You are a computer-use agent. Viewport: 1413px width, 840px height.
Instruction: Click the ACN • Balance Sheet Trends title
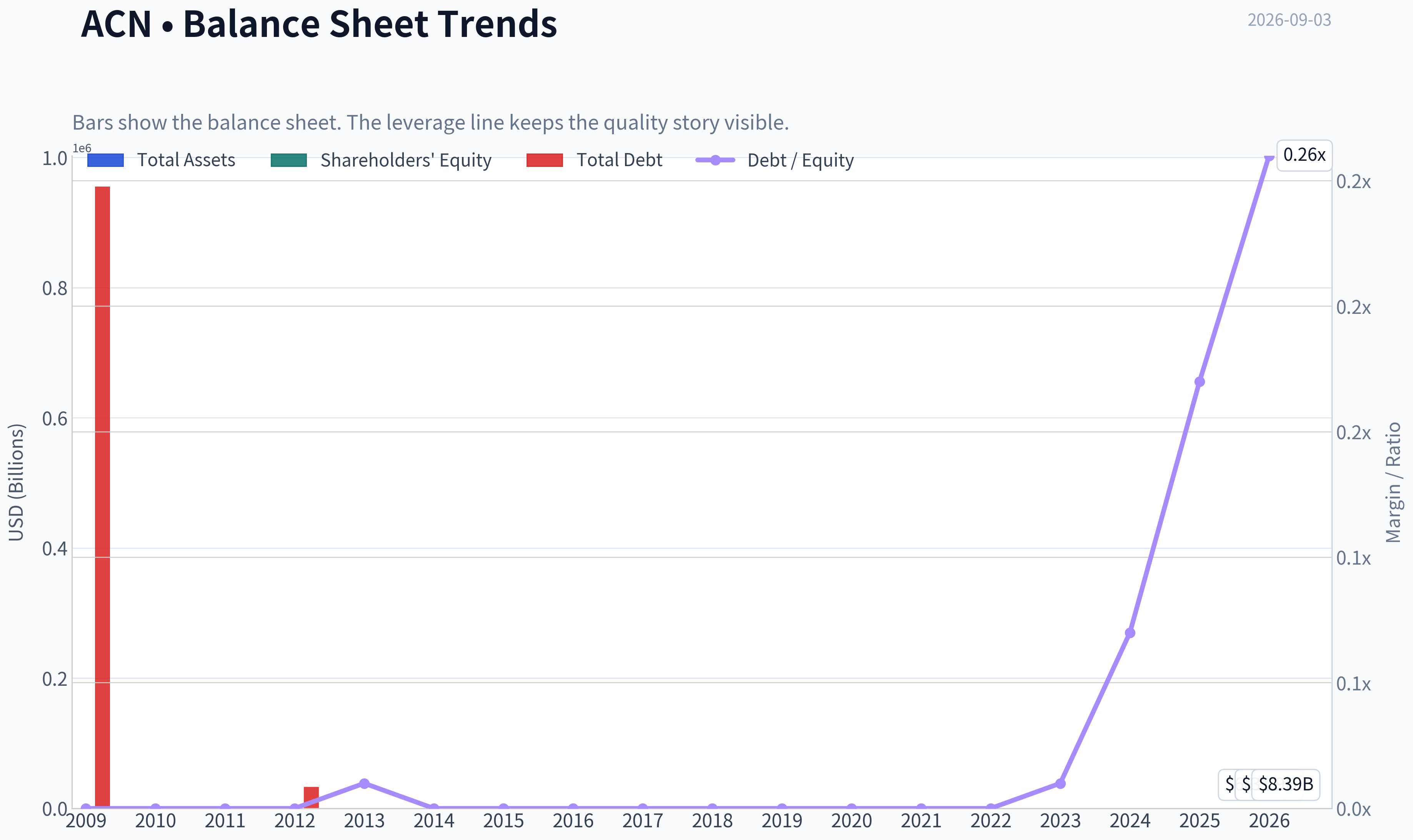(319, 24)
